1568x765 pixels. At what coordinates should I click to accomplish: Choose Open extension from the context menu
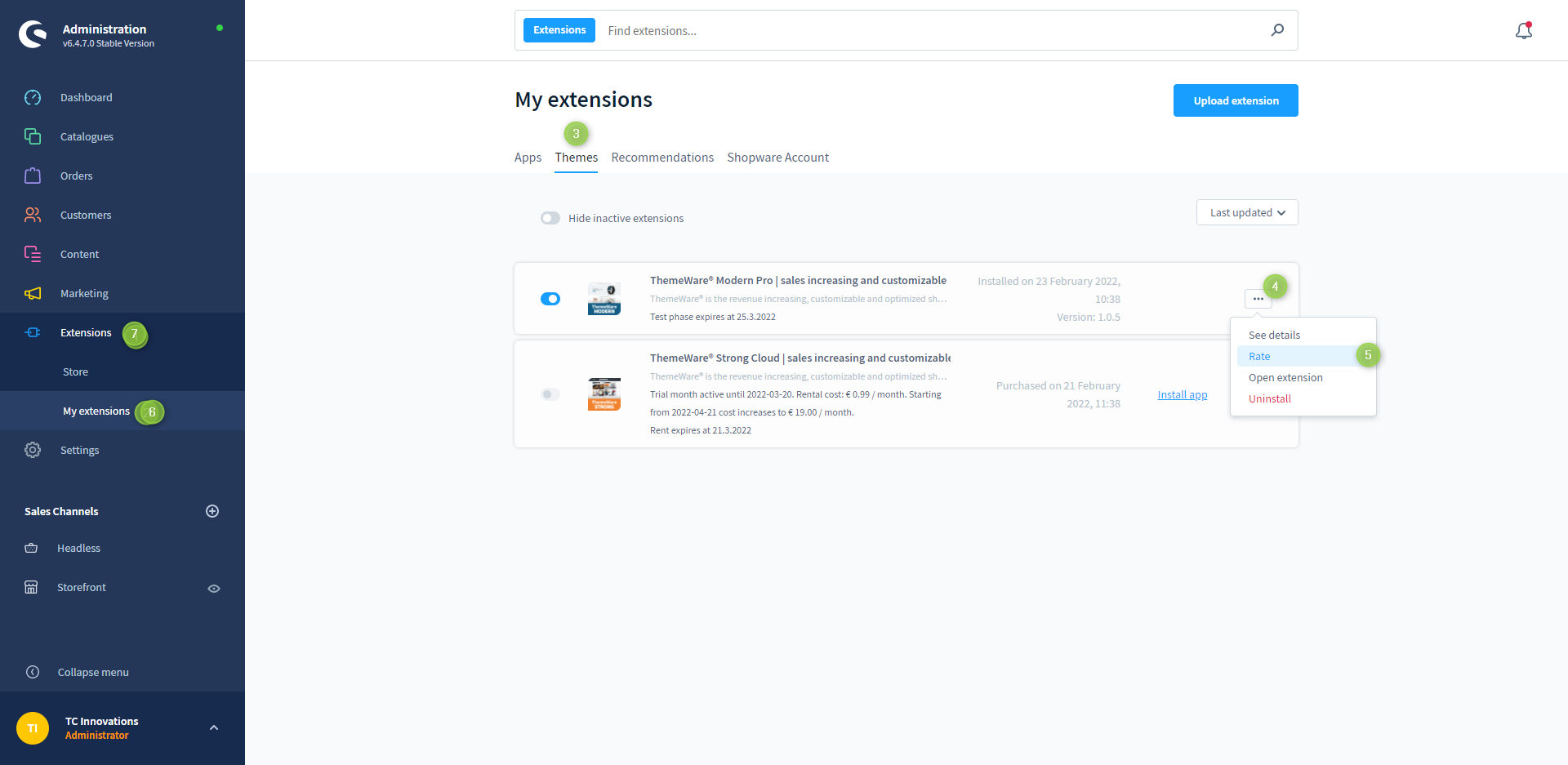[x=1303, y=377]
